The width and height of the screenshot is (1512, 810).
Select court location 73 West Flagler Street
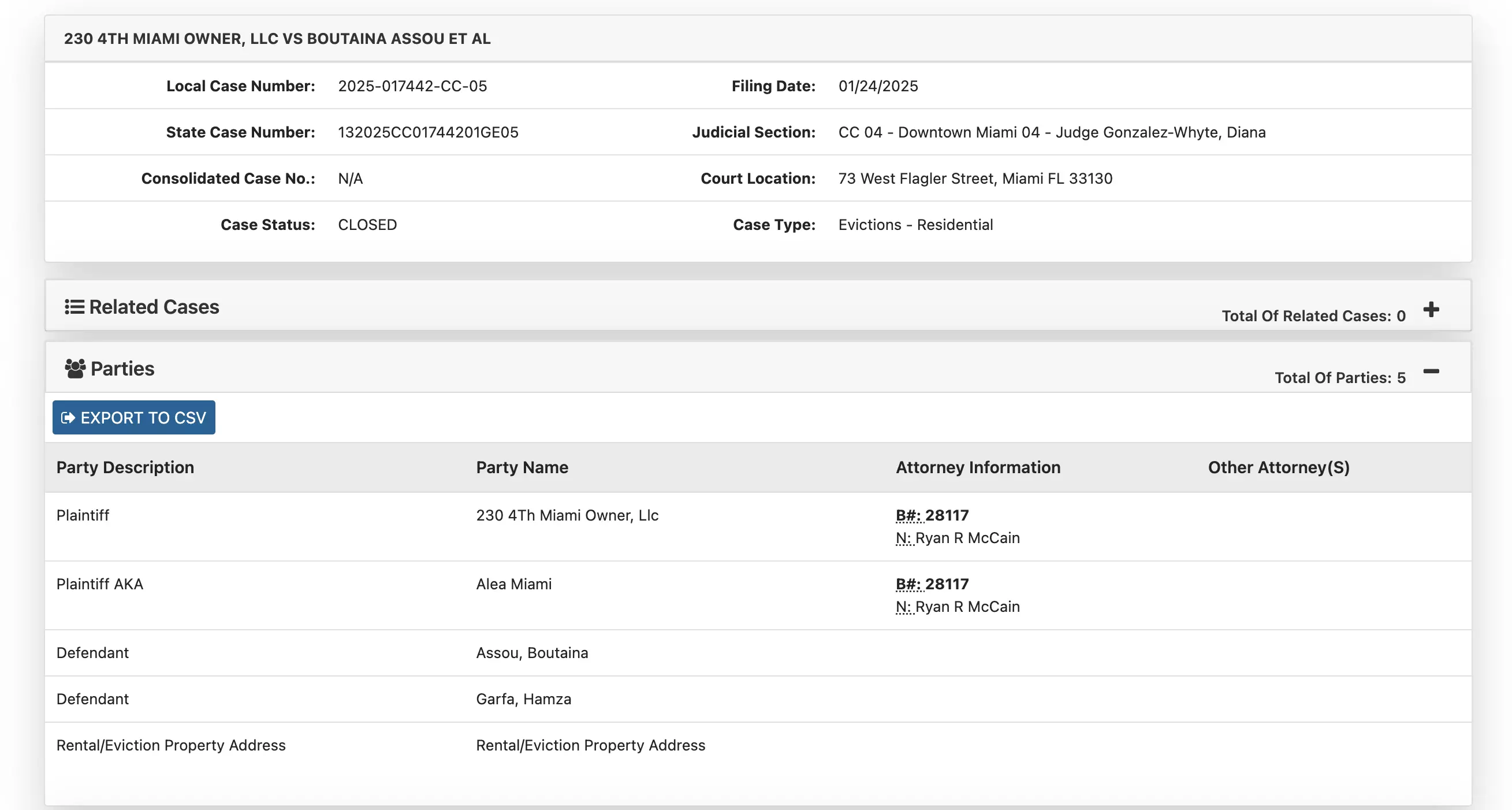click(x=975, y=179)
